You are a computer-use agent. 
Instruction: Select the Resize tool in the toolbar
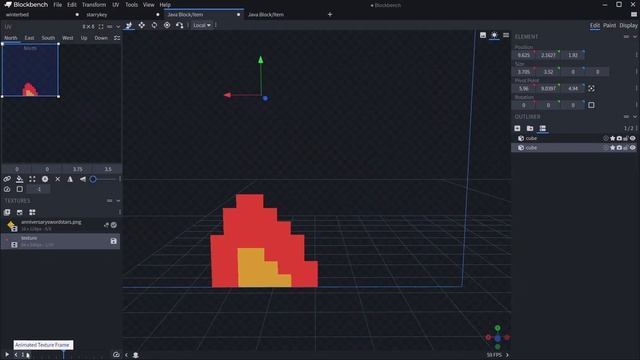[x=129, y=25]
